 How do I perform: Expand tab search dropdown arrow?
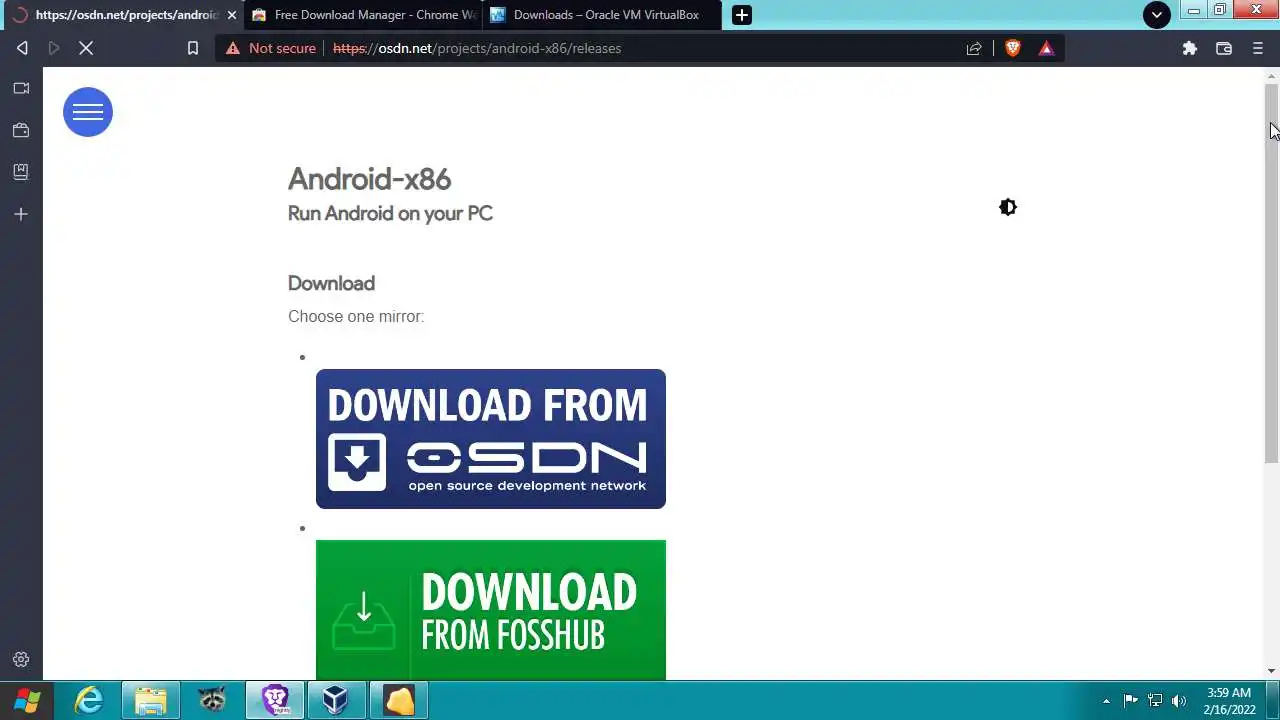click(1157, 15)
